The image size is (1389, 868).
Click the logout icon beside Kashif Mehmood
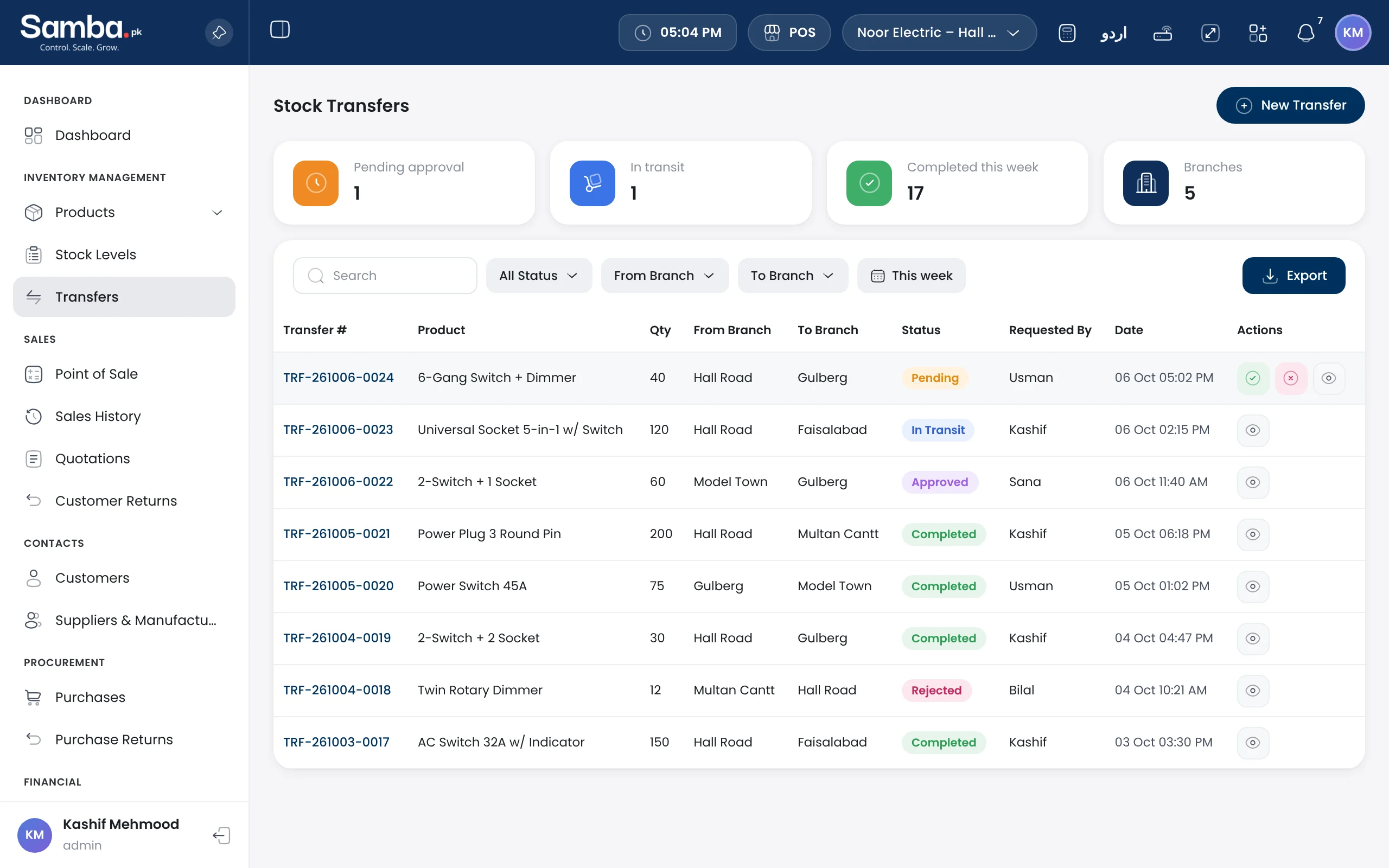coord(221,835)
